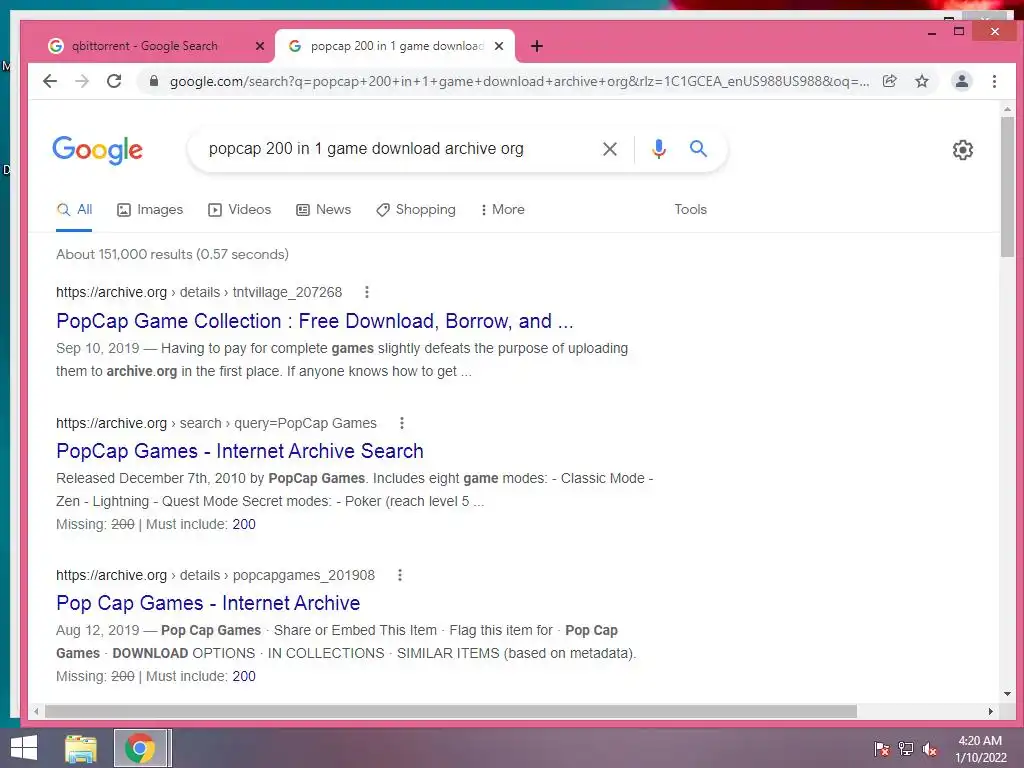This screenshot has width=1024, height=768.
Task: Bookmark this page with the star icon
Action: click(921, 81)
